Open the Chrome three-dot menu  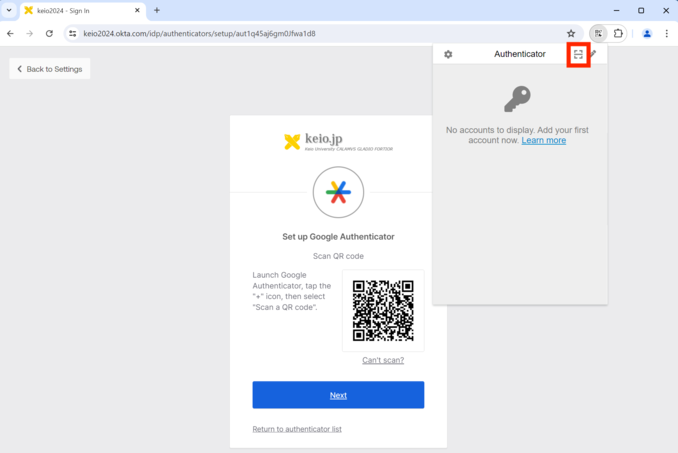[x=667, y=33]
